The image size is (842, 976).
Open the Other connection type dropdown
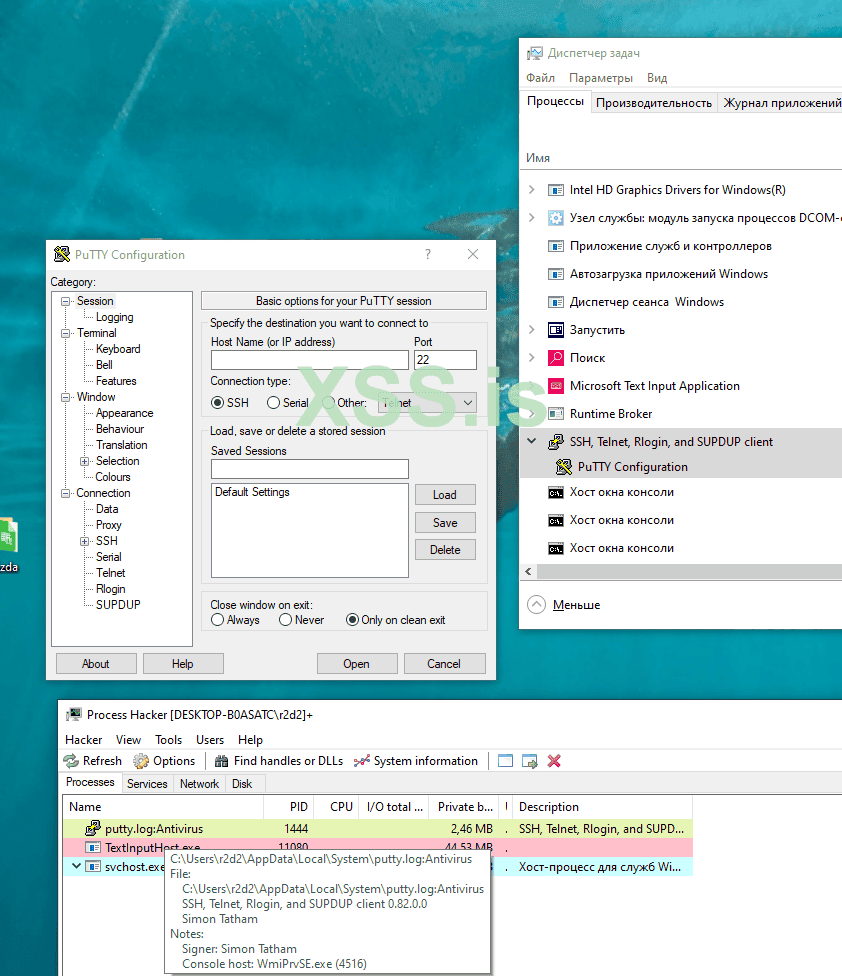click(427, 403)
